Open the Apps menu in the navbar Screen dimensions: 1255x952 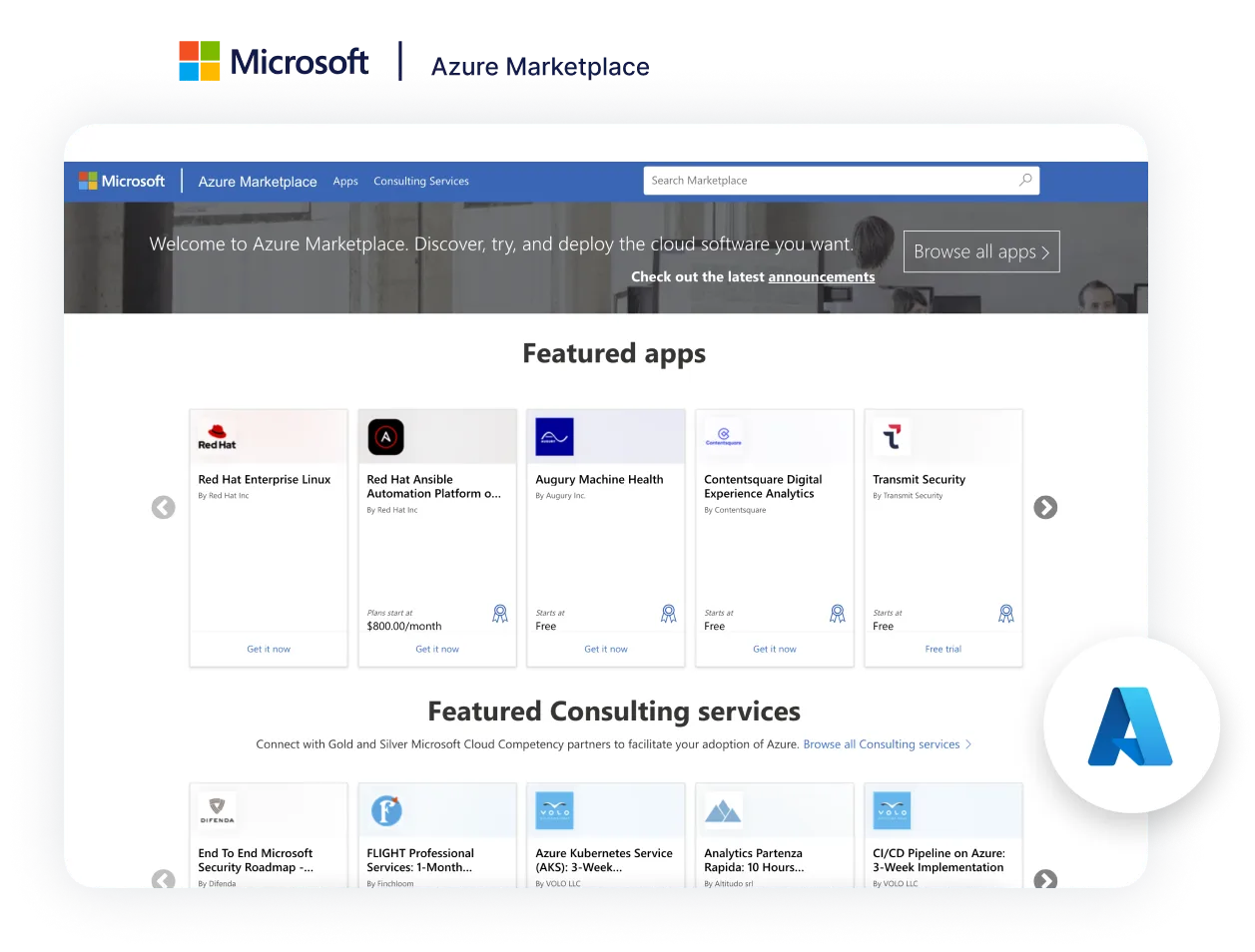pos(345,182)
